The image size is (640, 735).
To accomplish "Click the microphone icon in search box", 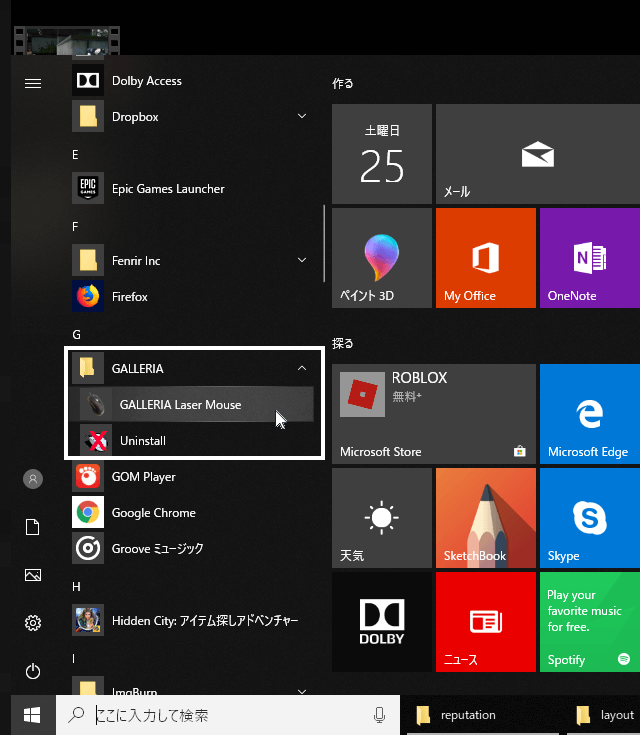I will tap(379, 715).
